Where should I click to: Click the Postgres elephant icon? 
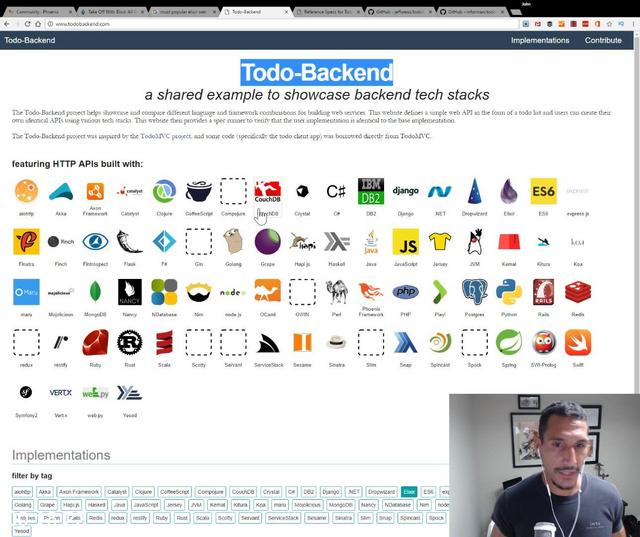click(x=474, y=292)
